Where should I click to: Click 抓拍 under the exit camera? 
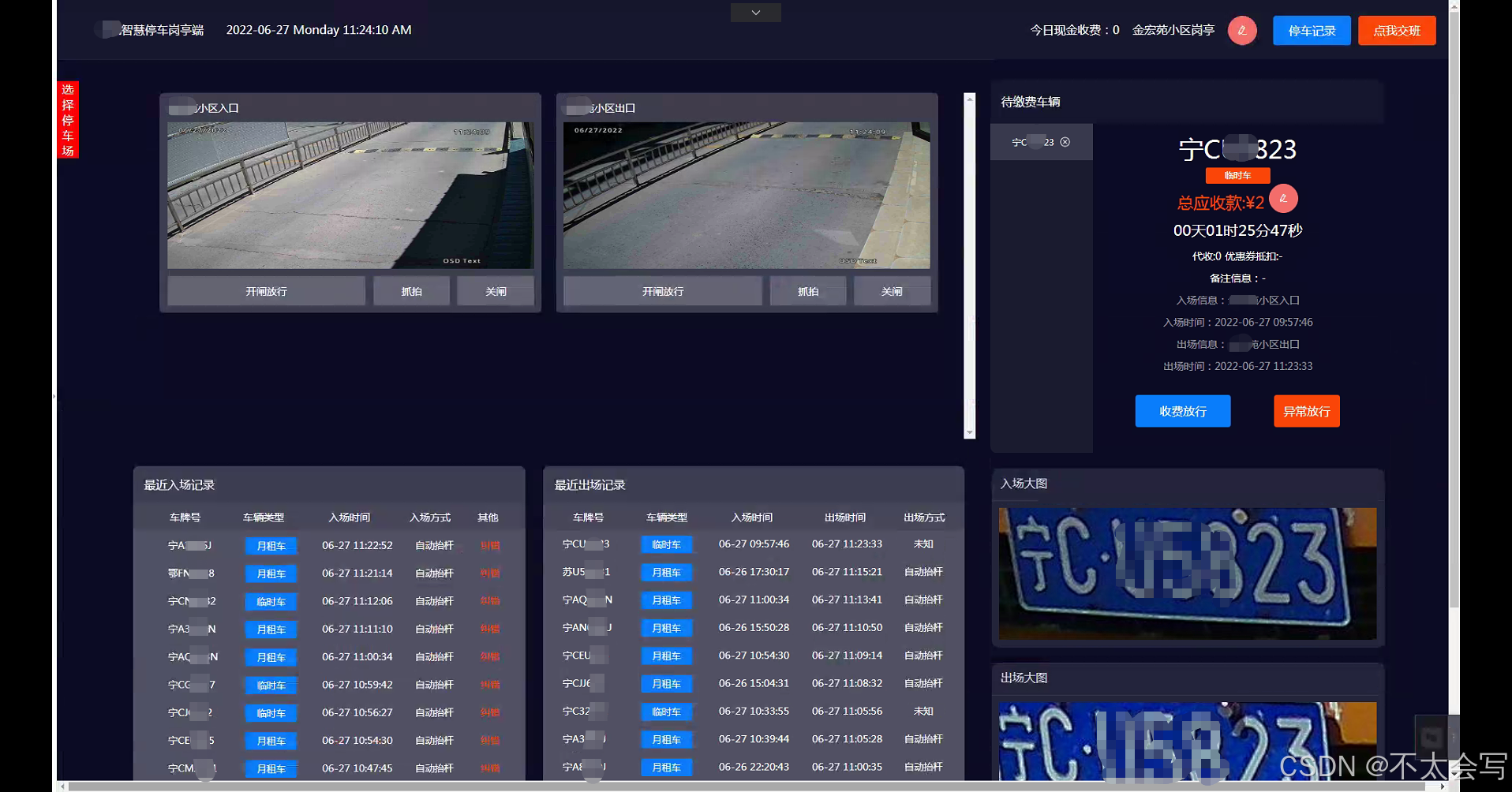click(808, 291)
